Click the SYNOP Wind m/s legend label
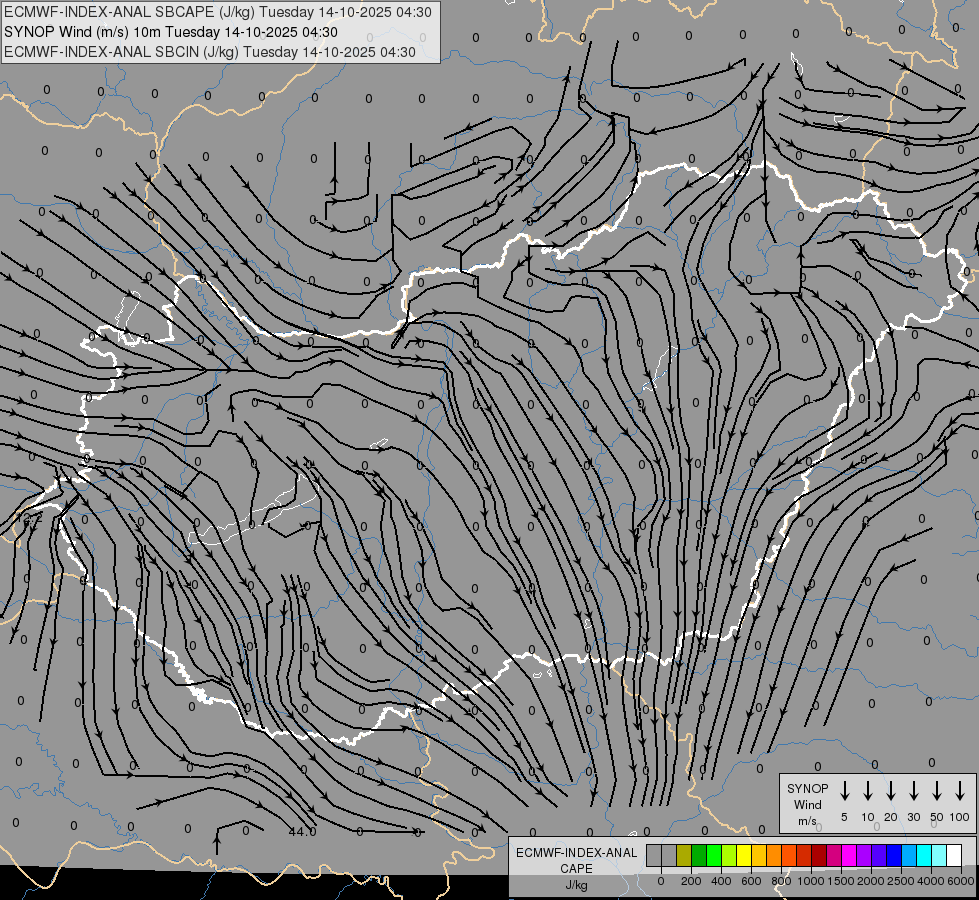This screenshot has width=979, height=900. tap(808, 804)
